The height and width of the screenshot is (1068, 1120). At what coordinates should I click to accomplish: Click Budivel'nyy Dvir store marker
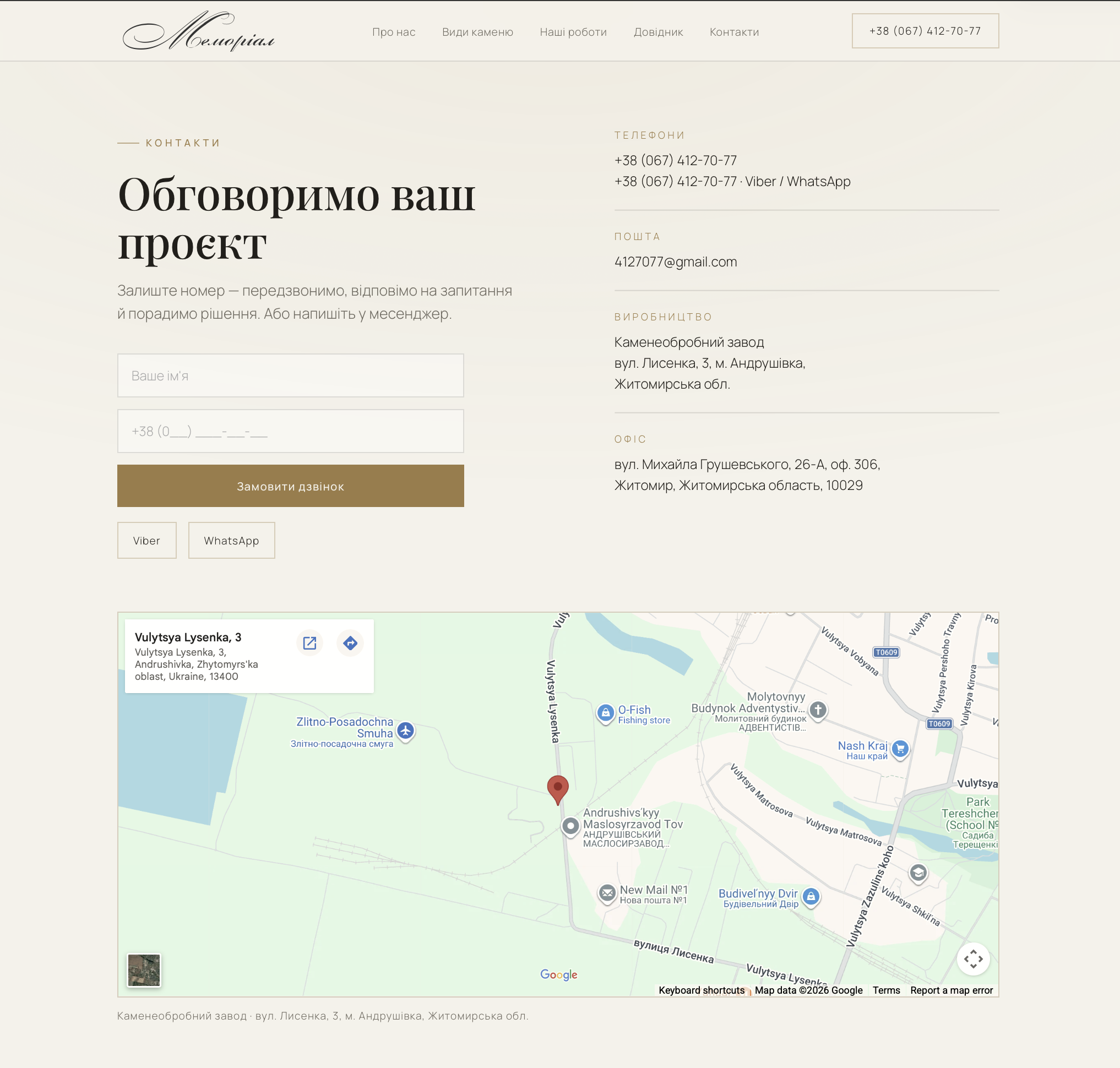pos(811,897)
